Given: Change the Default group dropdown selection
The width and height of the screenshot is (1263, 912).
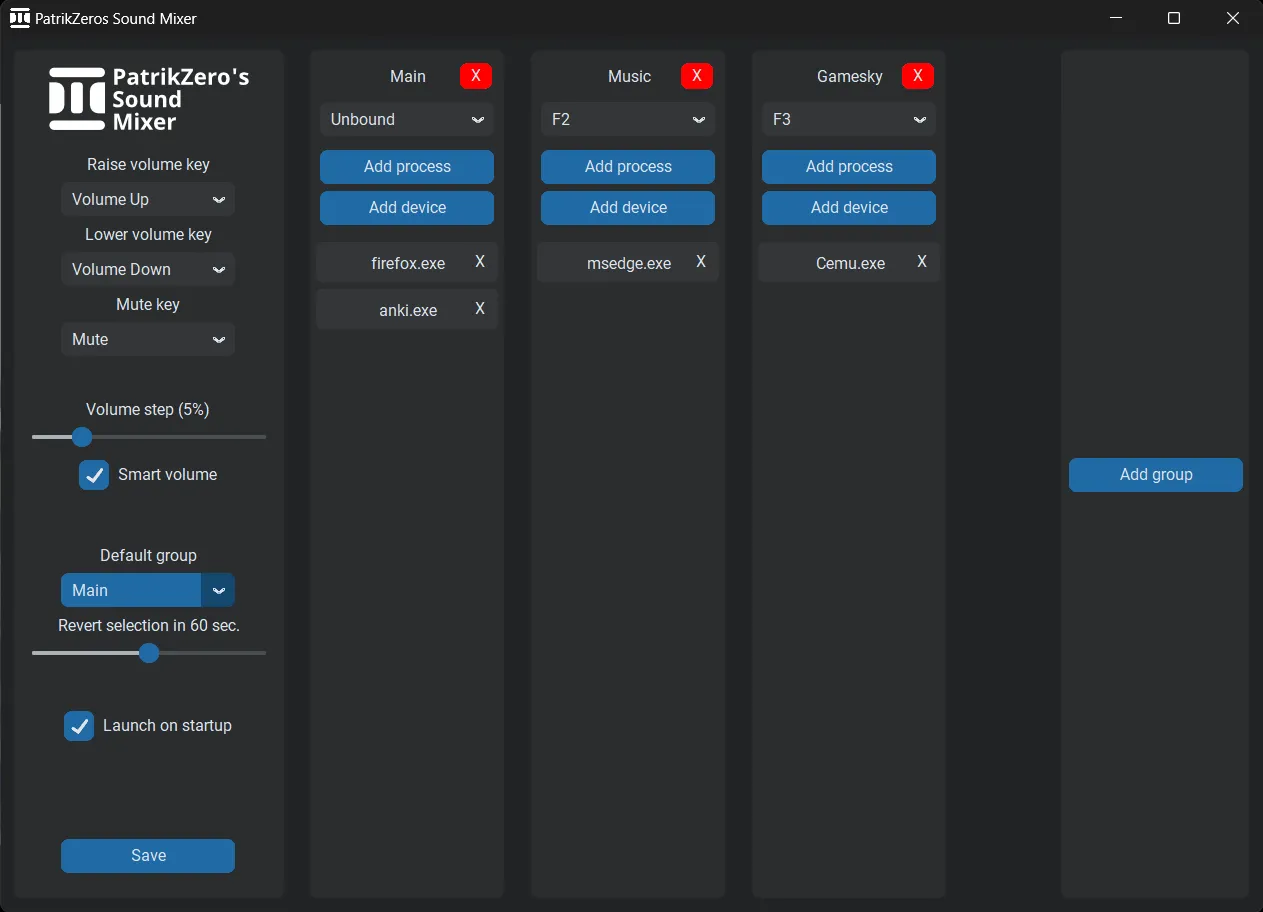Looking at the screenshot, I should click(148, 590).
